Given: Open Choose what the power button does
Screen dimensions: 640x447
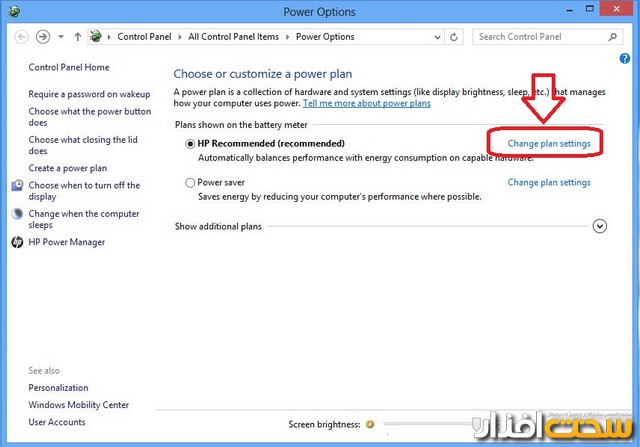Looking at the screenshot, I should click(90, 117).
